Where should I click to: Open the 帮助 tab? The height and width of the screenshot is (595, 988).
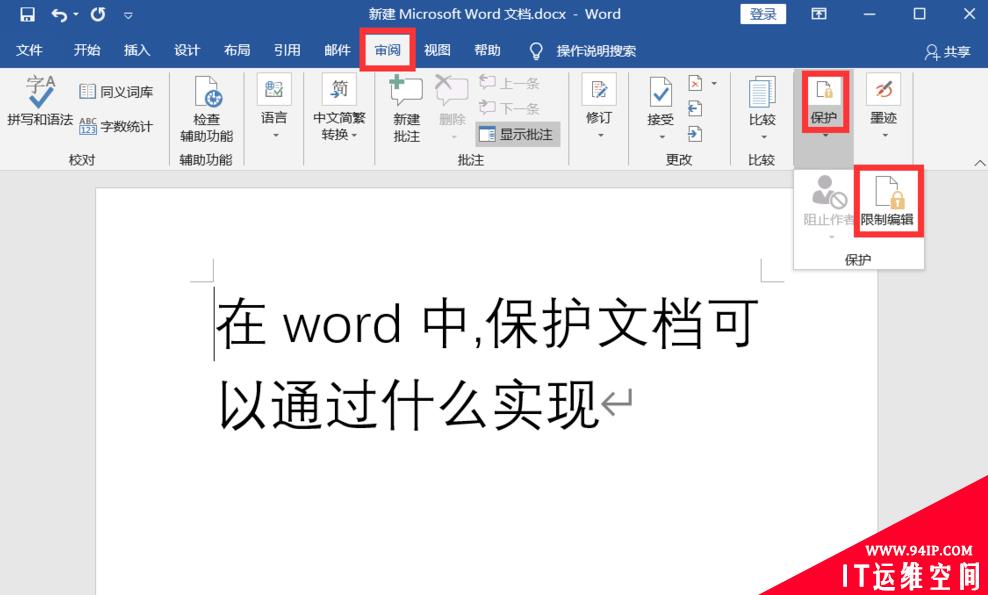[x=488, y=50]
